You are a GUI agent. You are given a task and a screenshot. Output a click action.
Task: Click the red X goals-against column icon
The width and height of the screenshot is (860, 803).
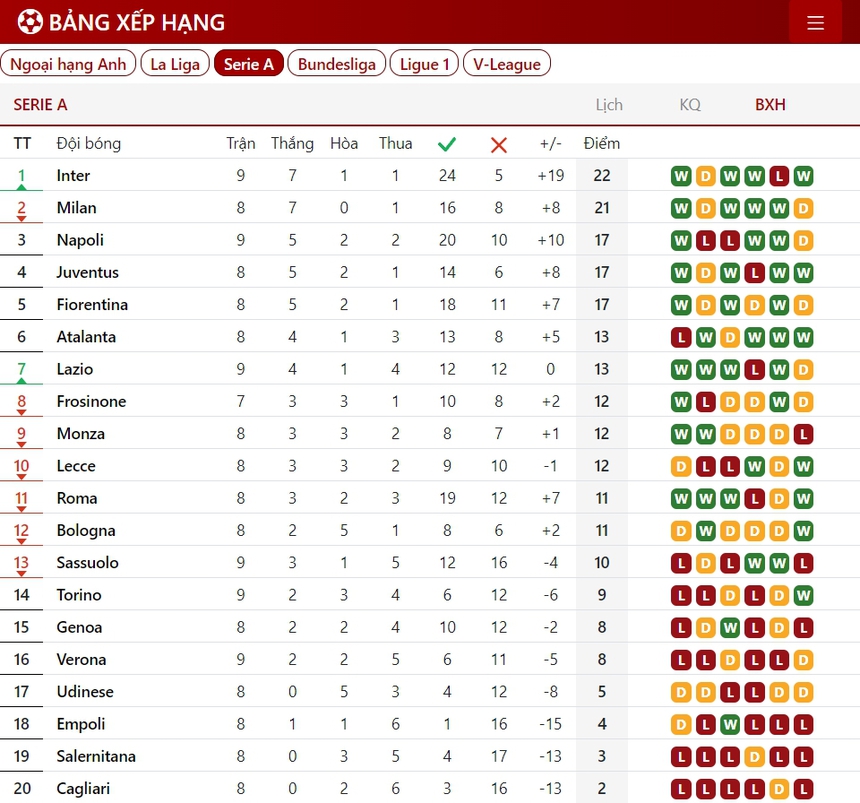tap(499, 144)
